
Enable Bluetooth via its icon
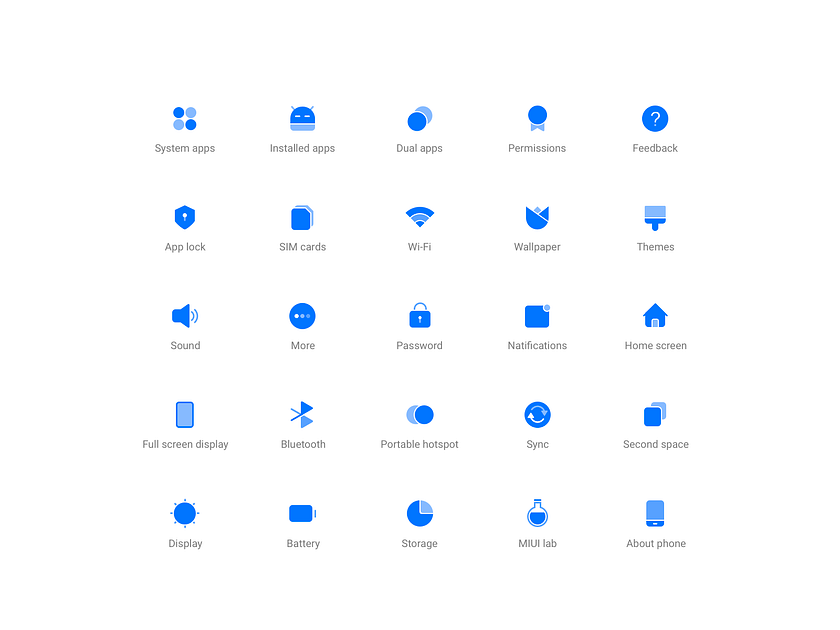(302, 415)
